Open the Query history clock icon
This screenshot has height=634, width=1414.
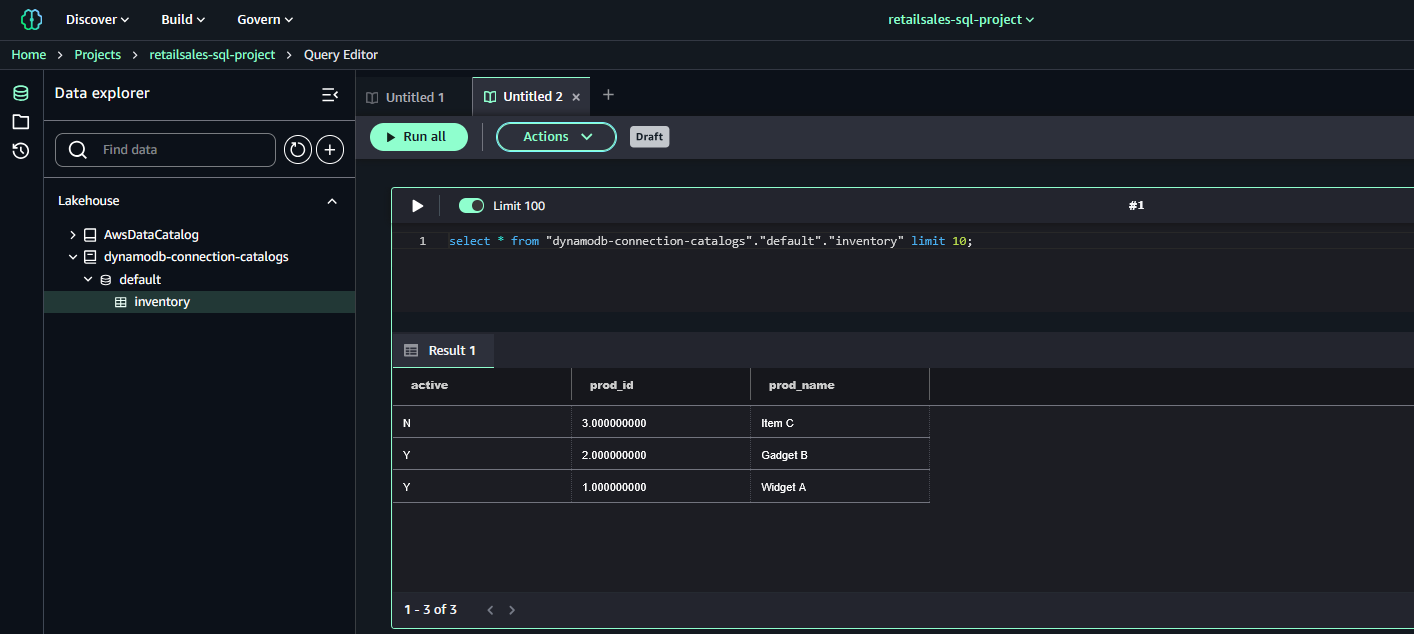[x=20, y=151]
